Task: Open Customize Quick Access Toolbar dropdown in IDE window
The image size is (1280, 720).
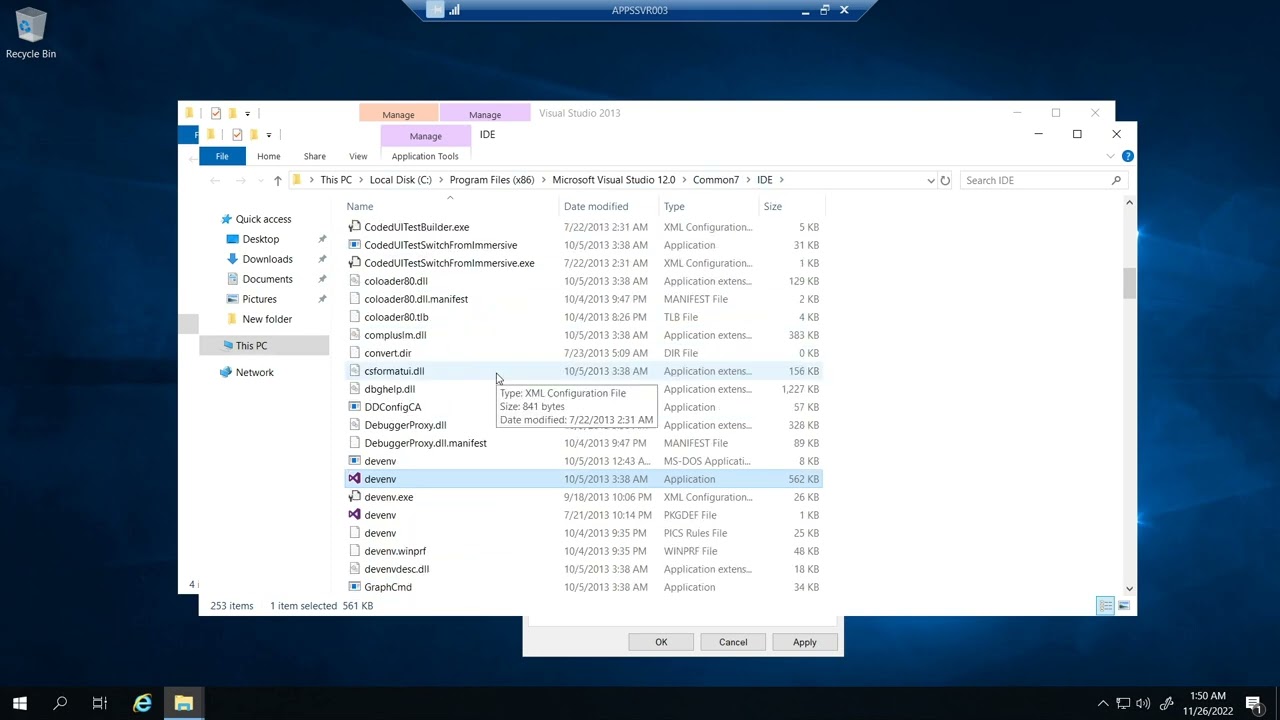Action: (269, 134)
